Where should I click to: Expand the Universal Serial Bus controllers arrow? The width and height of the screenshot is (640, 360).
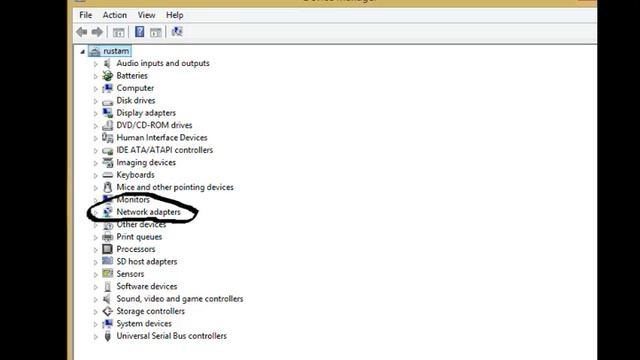pyautogui.click(x=96, y=337)
